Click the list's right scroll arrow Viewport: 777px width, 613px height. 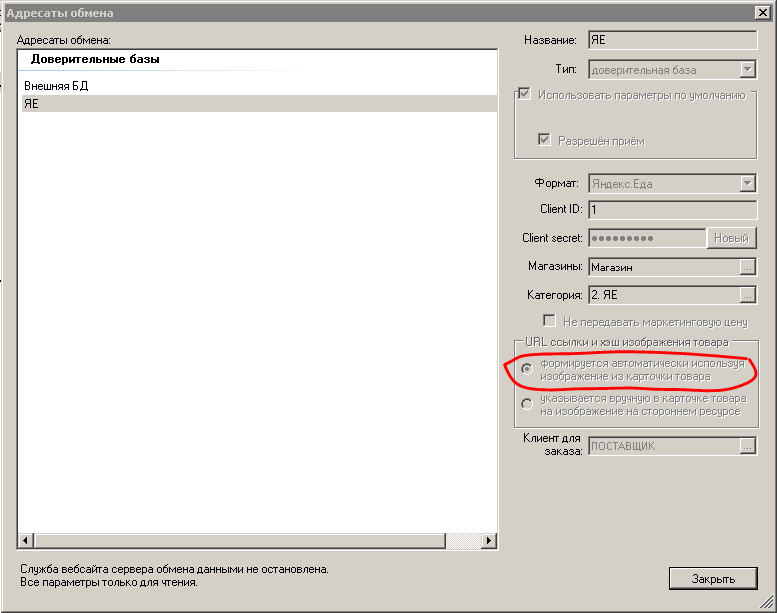[x=489, y=540]
